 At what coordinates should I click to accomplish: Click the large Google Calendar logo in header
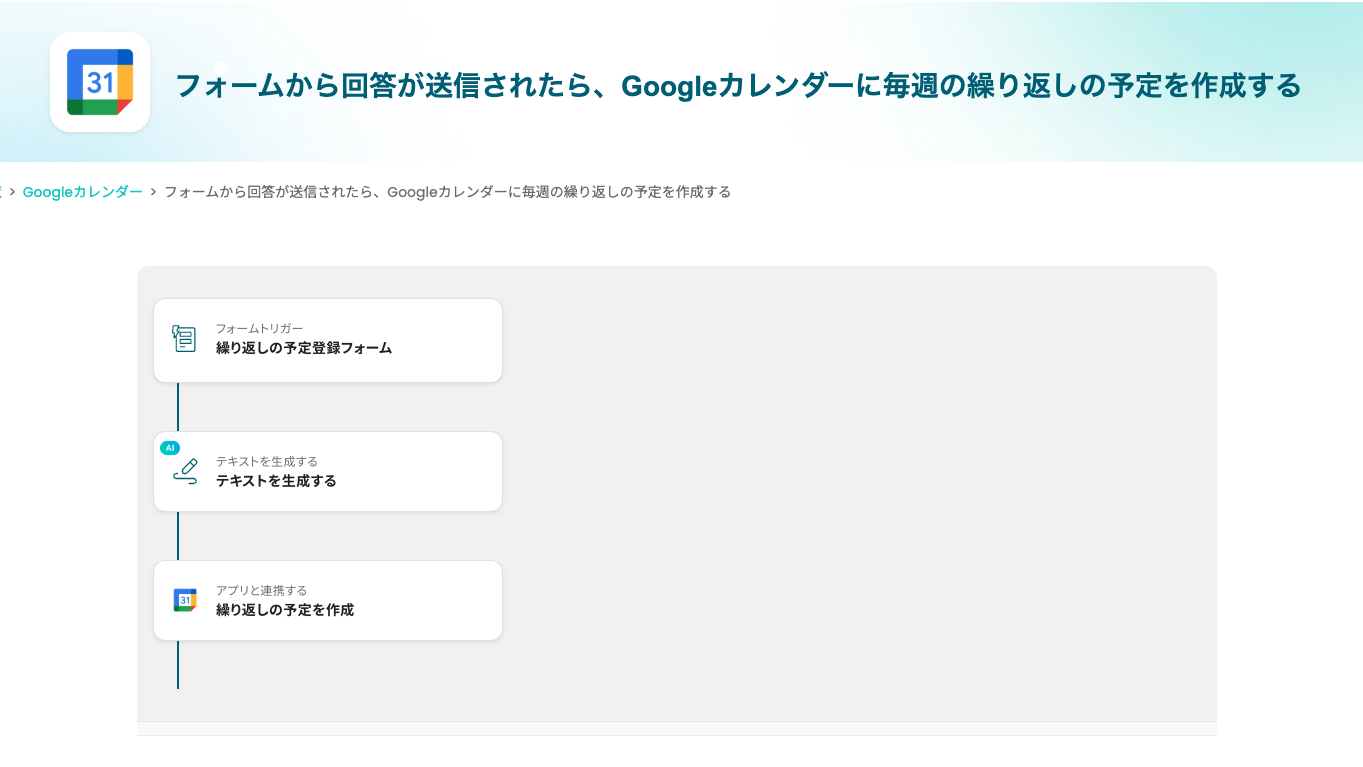pos(100,82)
